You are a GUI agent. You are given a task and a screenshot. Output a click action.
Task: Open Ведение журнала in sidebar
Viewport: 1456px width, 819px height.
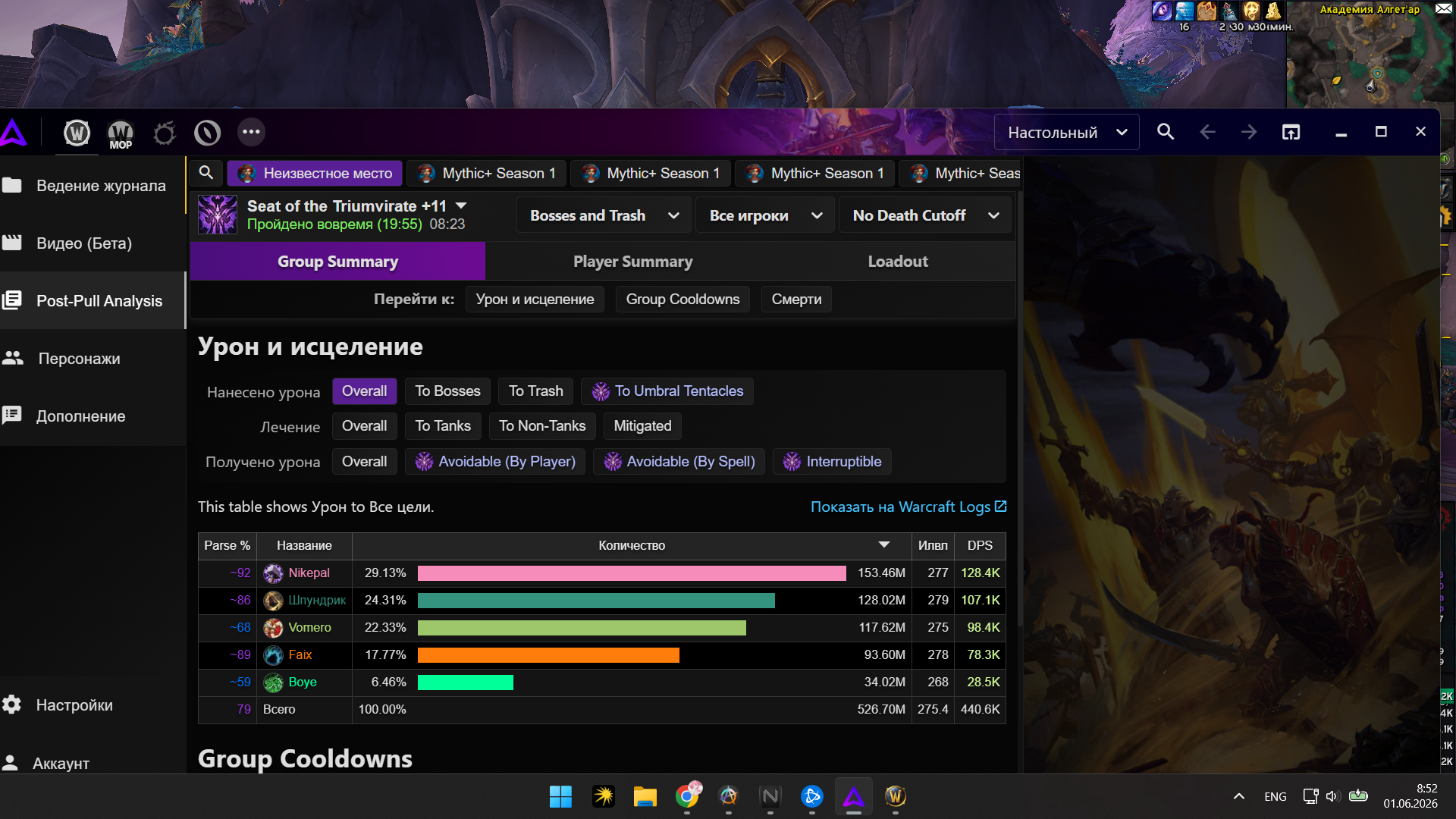click(x=93, y=186)
